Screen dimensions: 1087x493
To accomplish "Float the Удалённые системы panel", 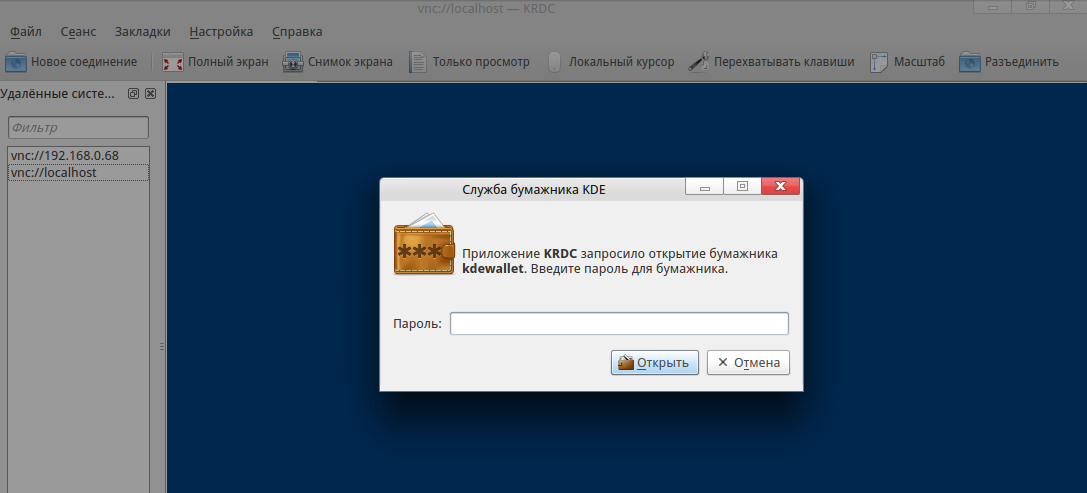I will pos(134,94).
